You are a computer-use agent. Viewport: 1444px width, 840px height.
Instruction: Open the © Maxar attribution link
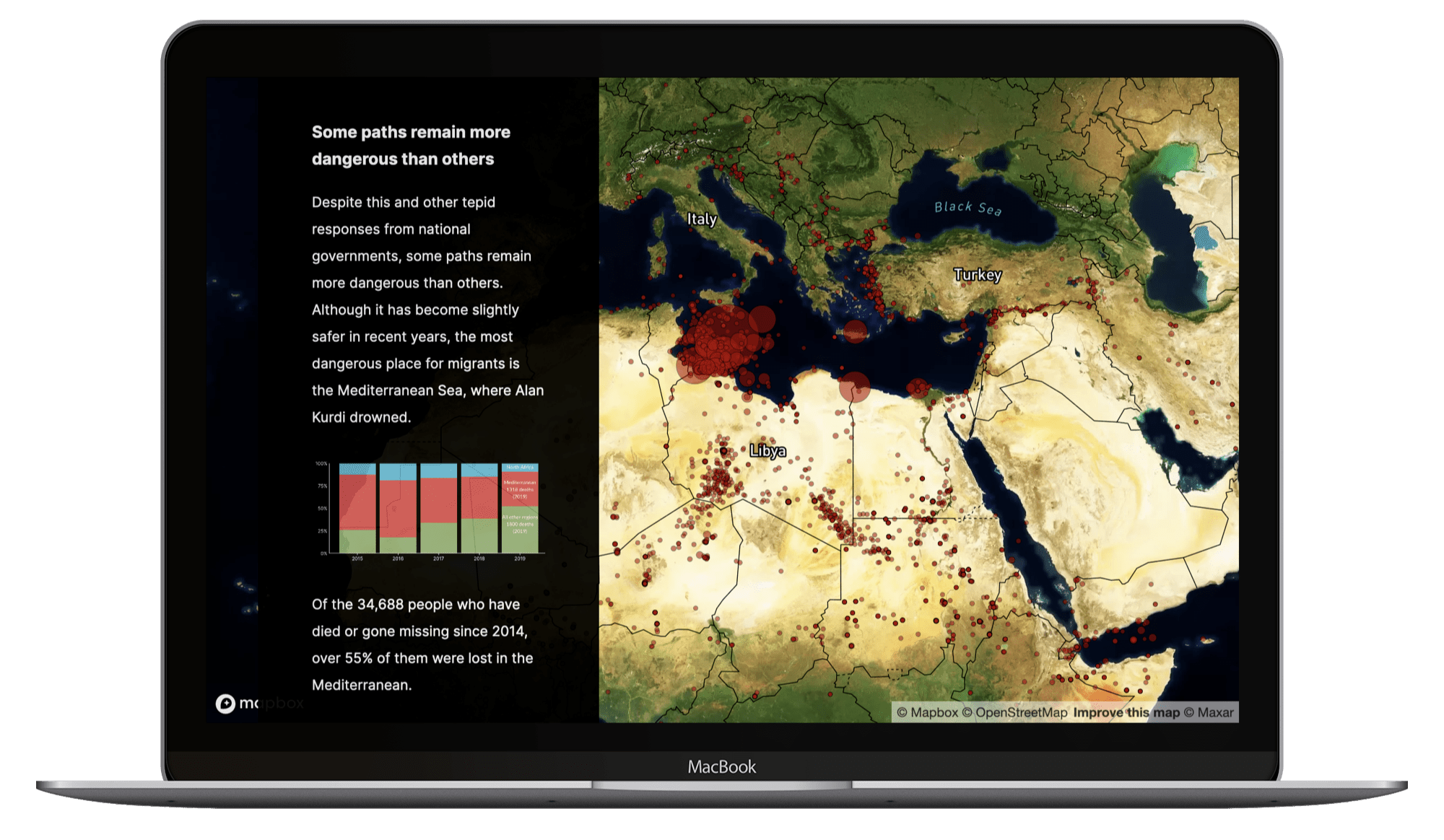pyautogui.click(x=1209, y=712)
